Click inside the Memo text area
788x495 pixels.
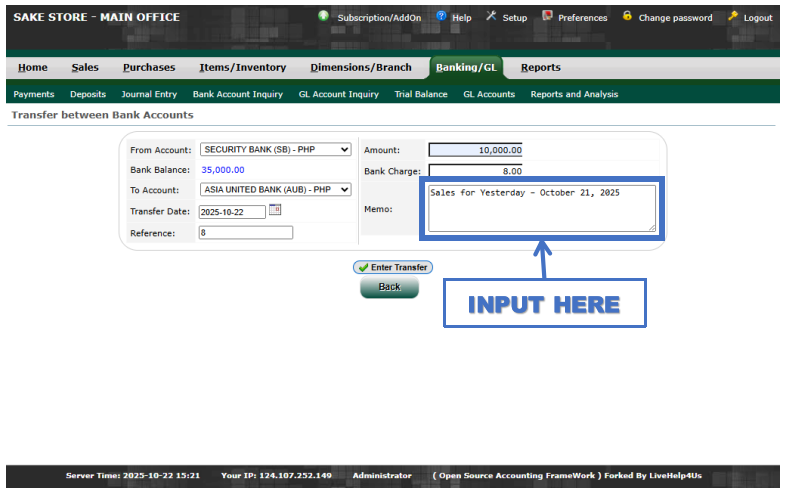[541, 208]
